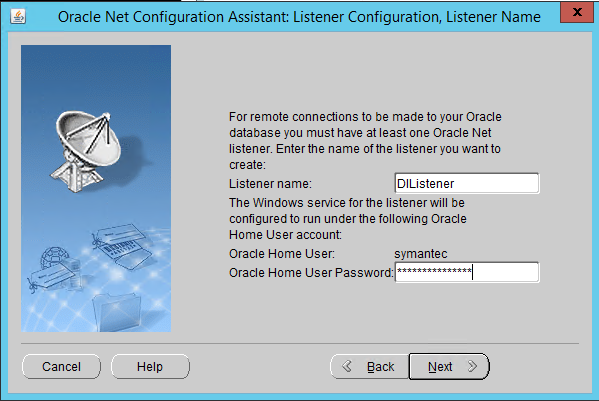Go Back to the previous wizard step
This screenshot has width=599, height=401.
(369, 367)
